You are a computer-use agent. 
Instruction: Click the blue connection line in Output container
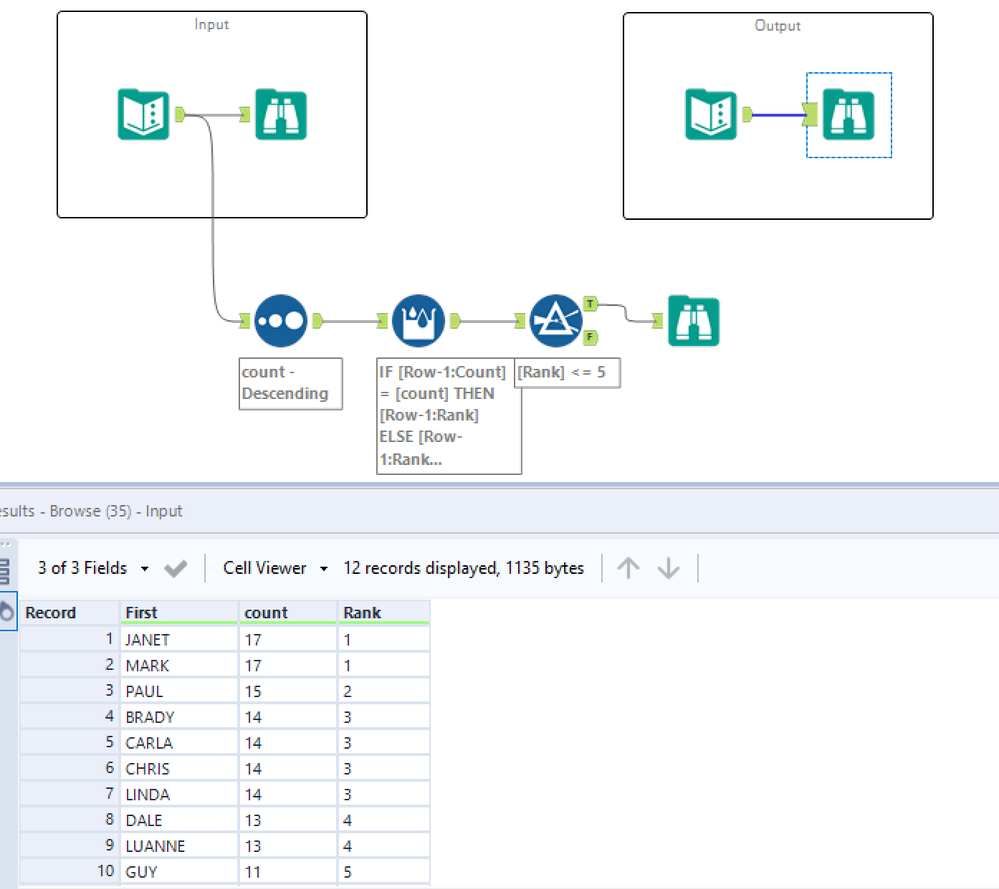tap(778, 115)
